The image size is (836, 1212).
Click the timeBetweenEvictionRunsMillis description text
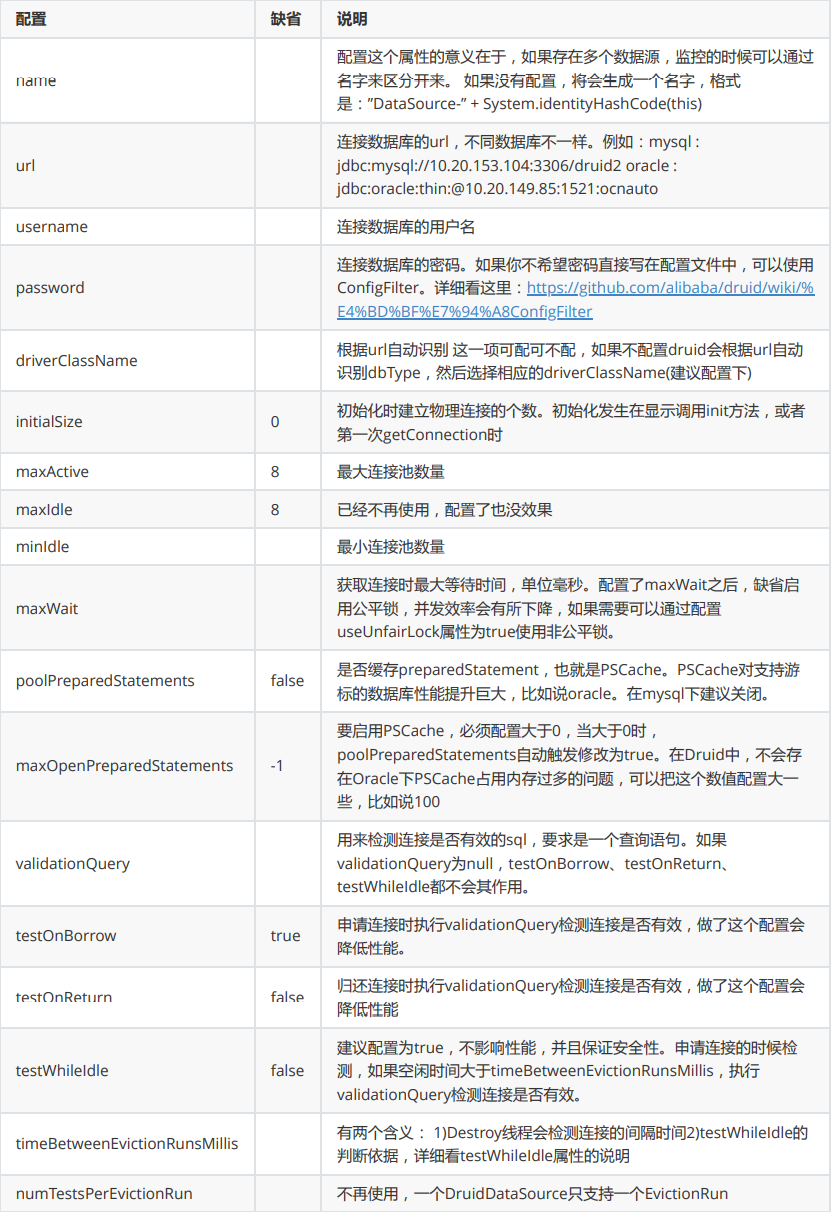pos(573,1144)
